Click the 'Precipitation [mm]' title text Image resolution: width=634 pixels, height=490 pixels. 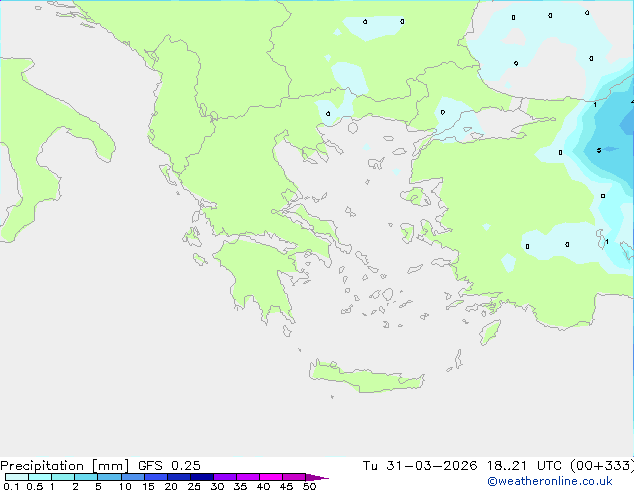tap(64, 466)
